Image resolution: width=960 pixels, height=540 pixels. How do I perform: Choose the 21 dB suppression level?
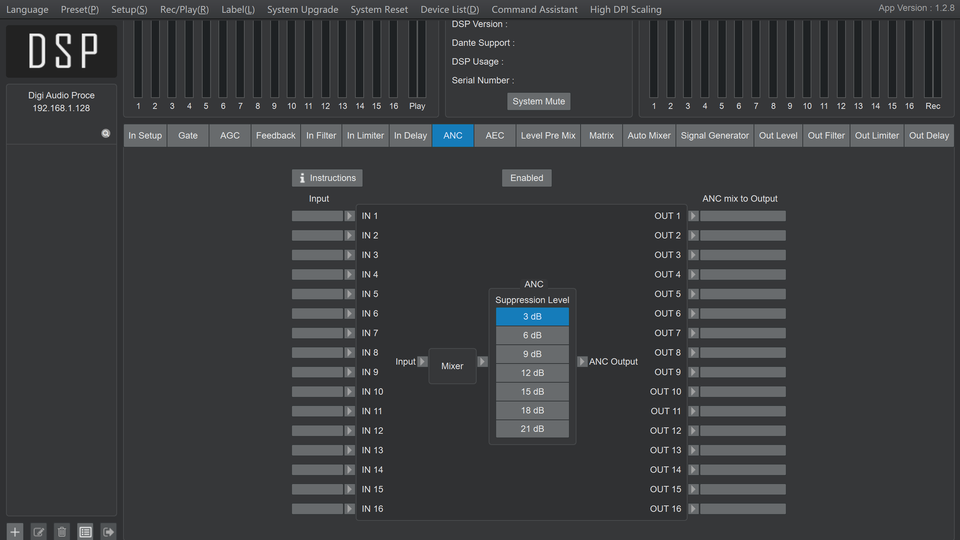pyautogui.click(x=532, y=429)
